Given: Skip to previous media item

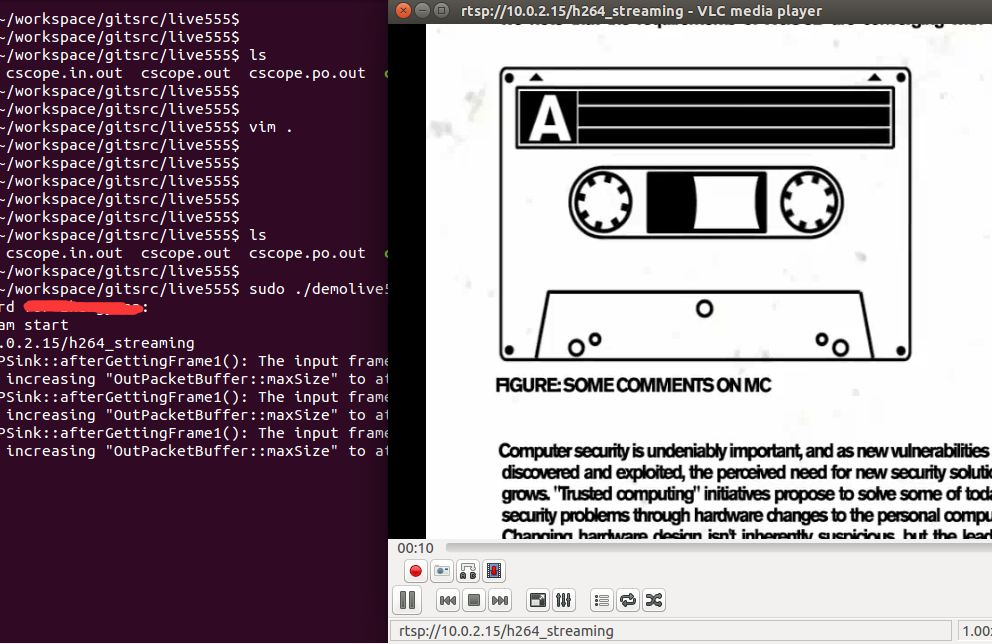Looking at the screenshot, I should (448, 600).
